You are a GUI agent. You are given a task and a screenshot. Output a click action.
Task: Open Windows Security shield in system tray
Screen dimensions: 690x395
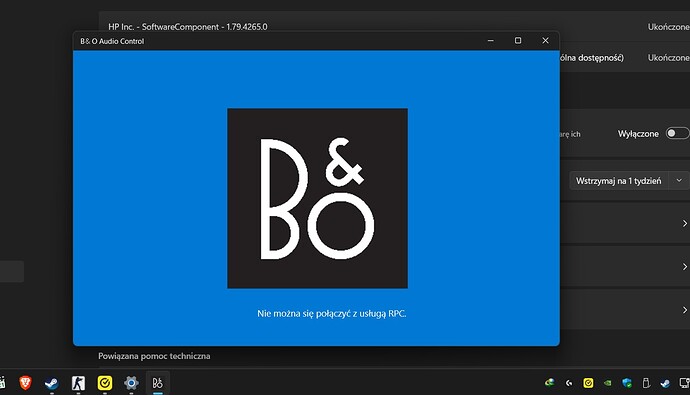pos(627,383)
